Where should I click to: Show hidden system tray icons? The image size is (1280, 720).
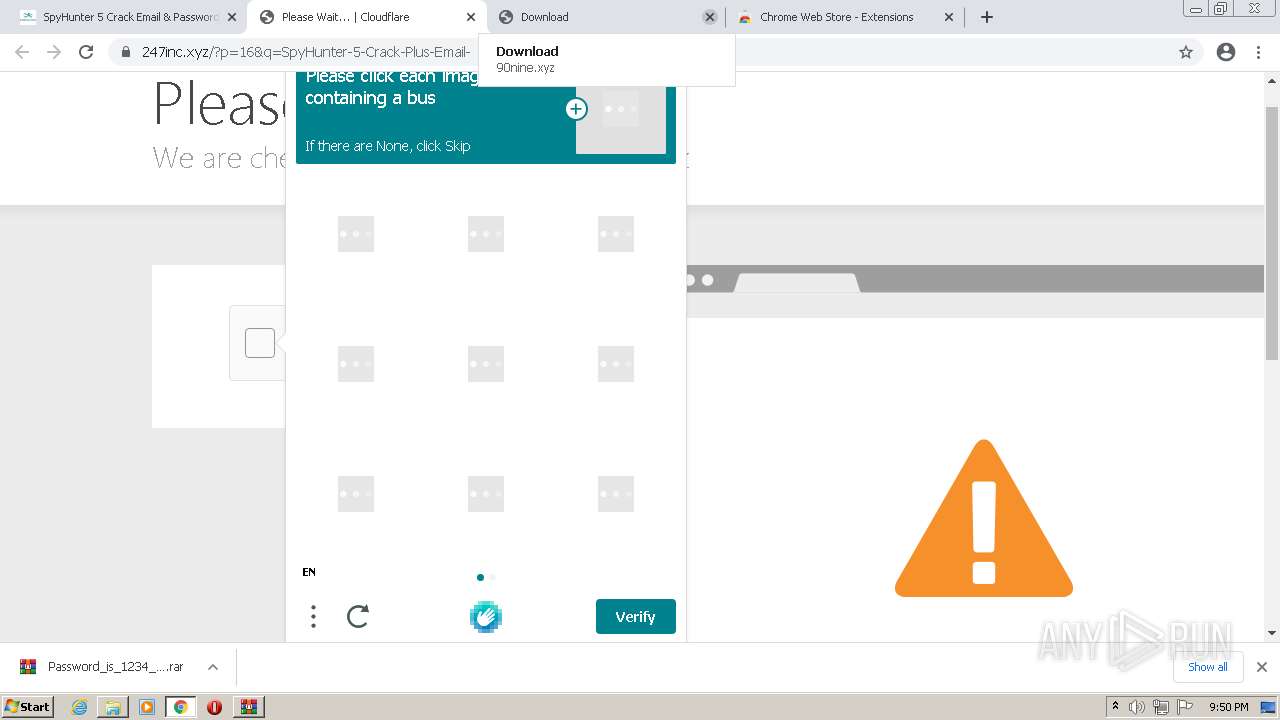click(x=1116, y=707)
